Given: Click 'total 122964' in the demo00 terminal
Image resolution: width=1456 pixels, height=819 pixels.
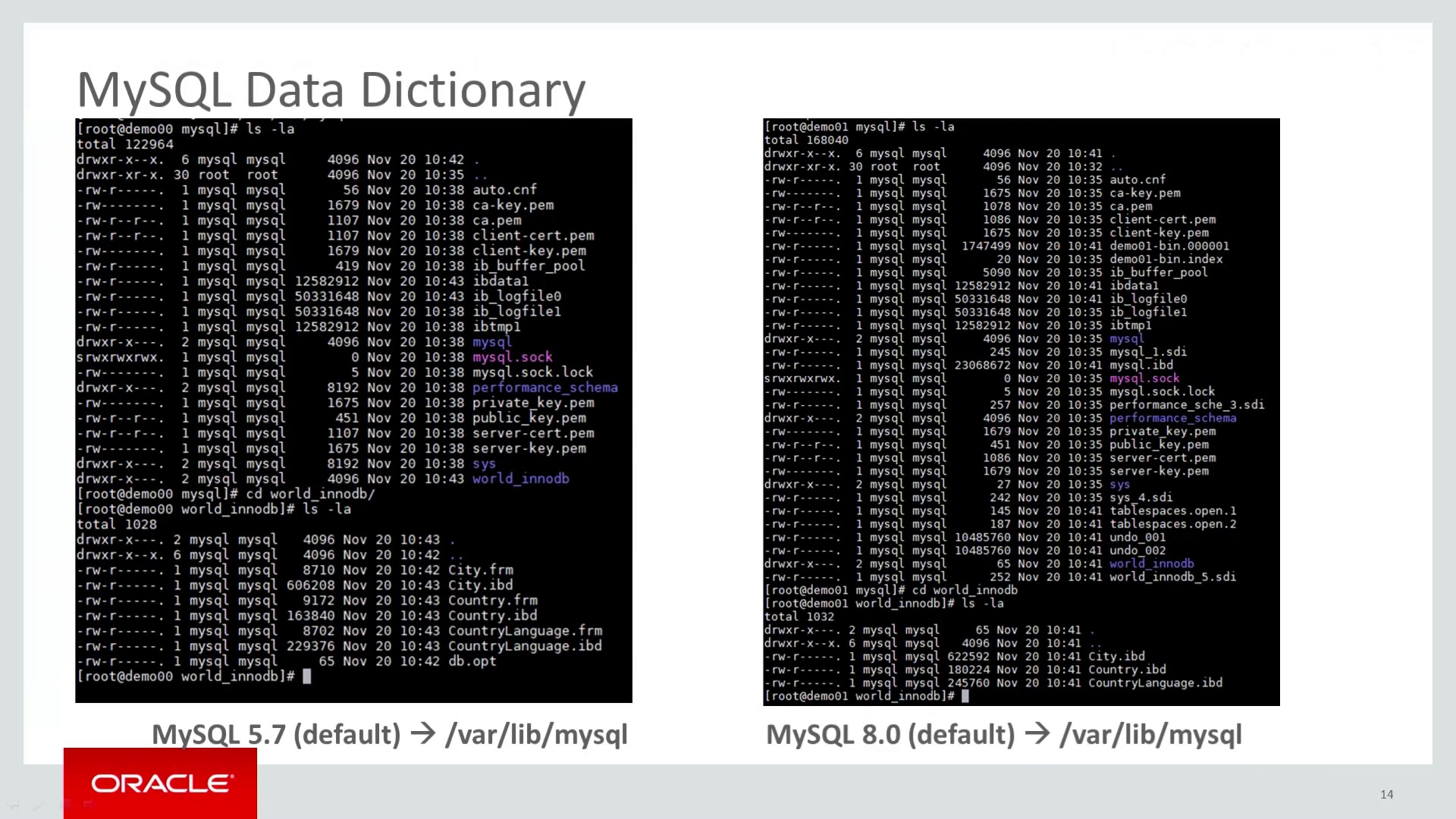Looking at the screenshot, I should click(125, 144).
